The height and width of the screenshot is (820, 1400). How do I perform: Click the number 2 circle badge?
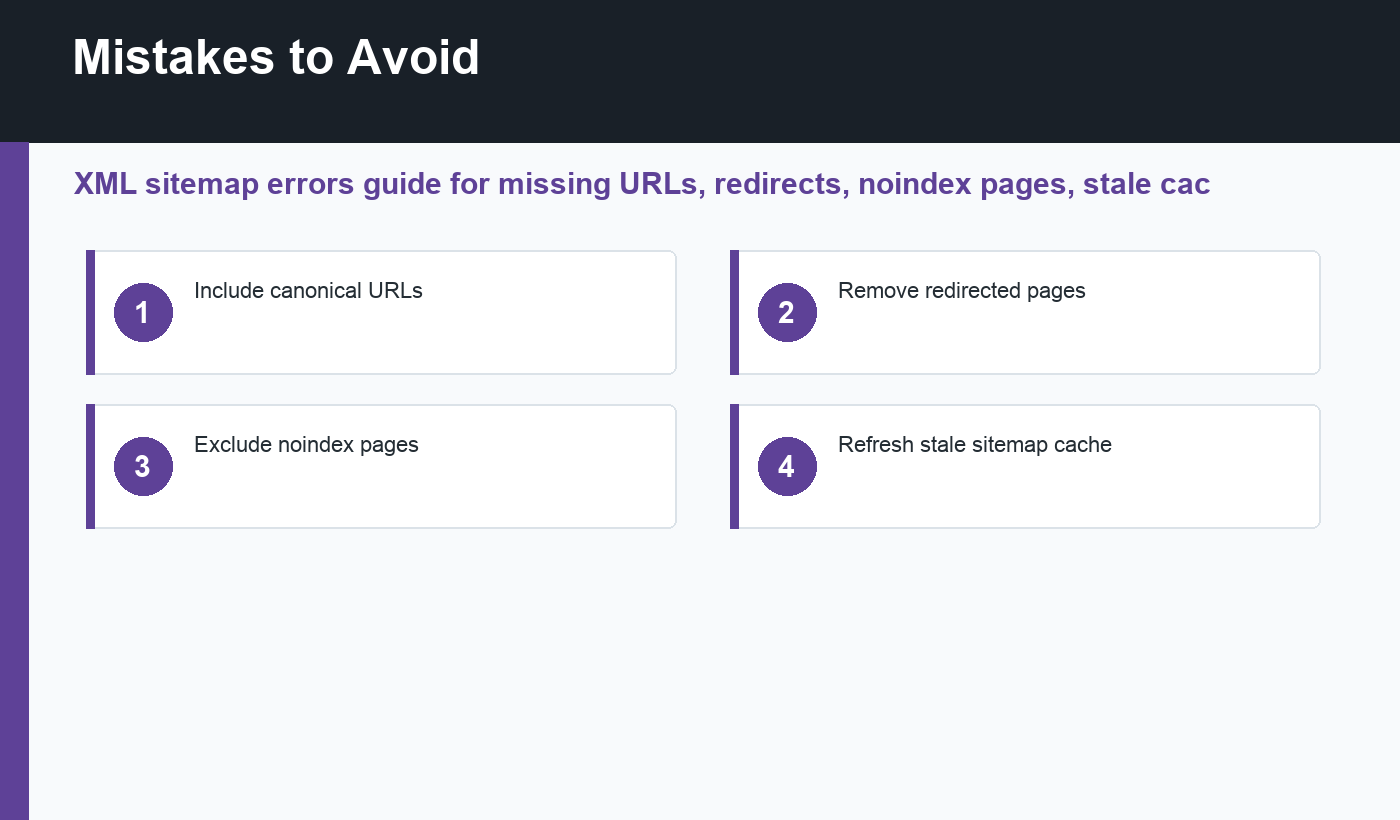[x=787, y=312]
